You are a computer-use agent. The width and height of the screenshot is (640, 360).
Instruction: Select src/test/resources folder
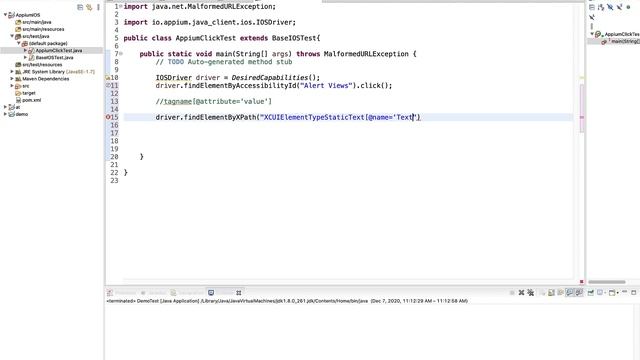(42, 64)
